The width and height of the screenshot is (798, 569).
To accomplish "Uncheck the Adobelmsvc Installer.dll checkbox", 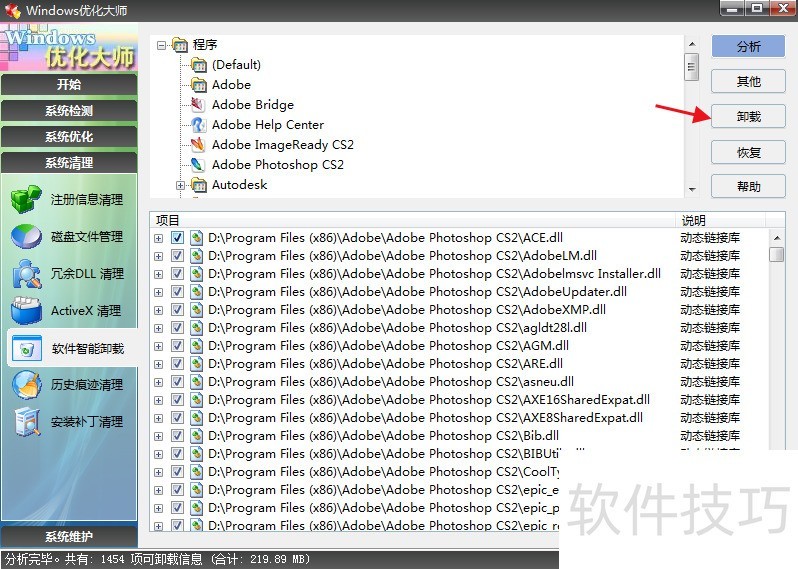I will click(177, 274).
